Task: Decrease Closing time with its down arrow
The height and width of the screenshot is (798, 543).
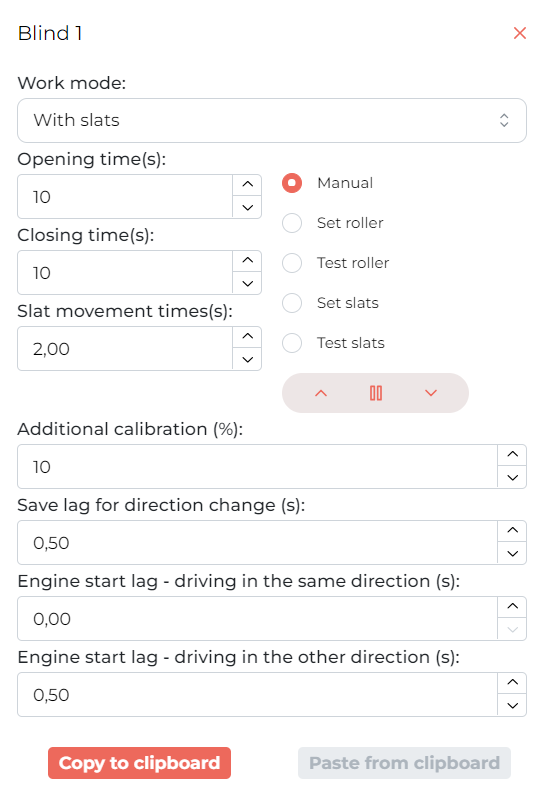Action: tap(247, 283)
